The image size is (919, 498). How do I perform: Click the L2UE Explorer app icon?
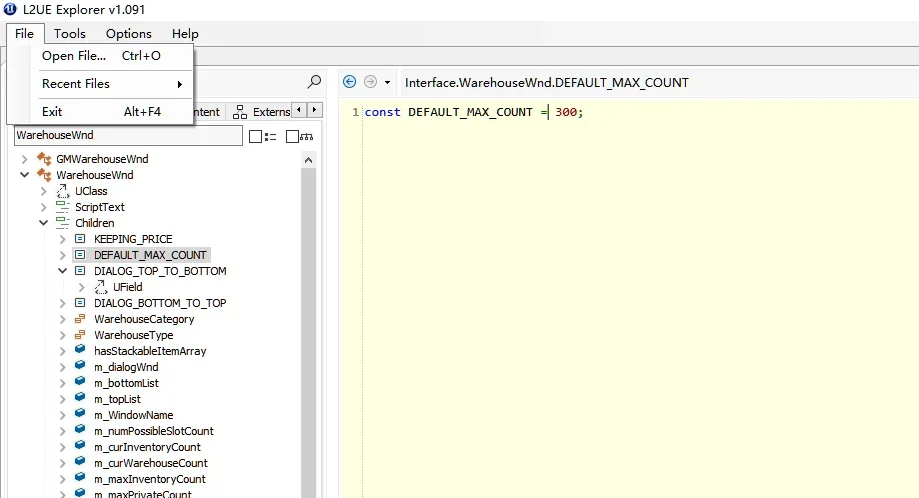pos(10,9)
